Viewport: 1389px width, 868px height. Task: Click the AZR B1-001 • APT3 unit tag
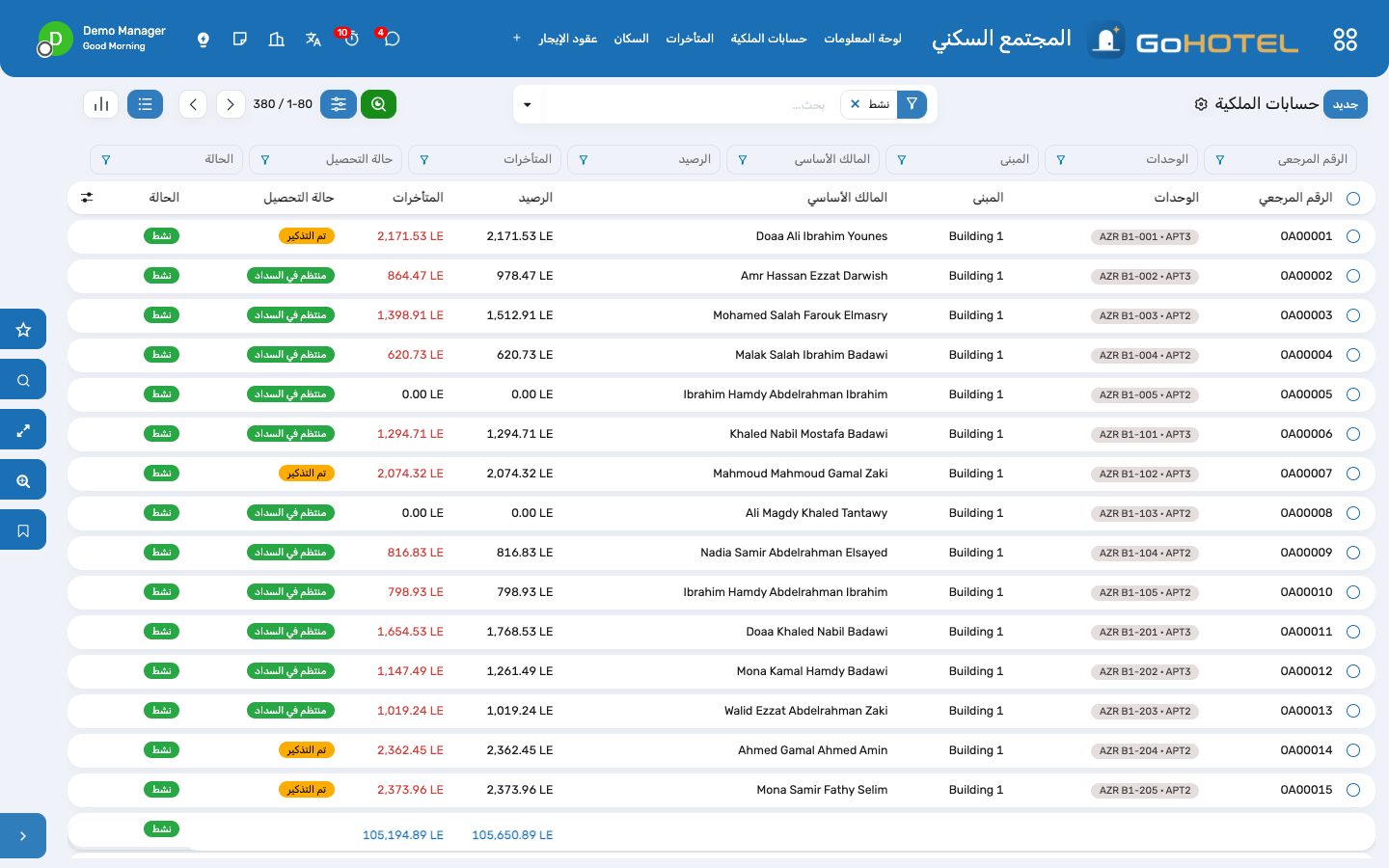(1145, 236)
